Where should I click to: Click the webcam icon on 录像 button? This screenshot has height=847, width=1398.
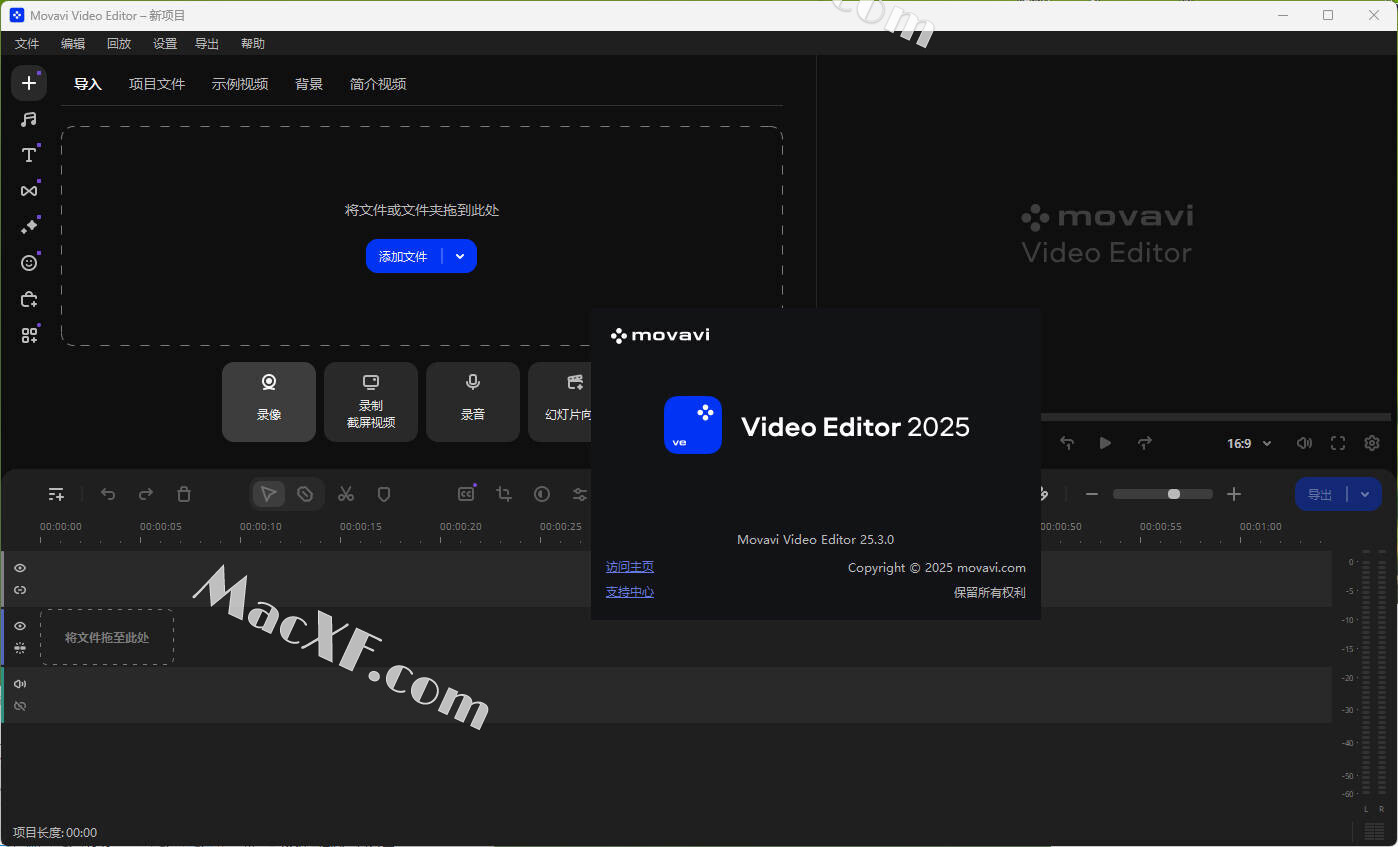click(269, 382)
